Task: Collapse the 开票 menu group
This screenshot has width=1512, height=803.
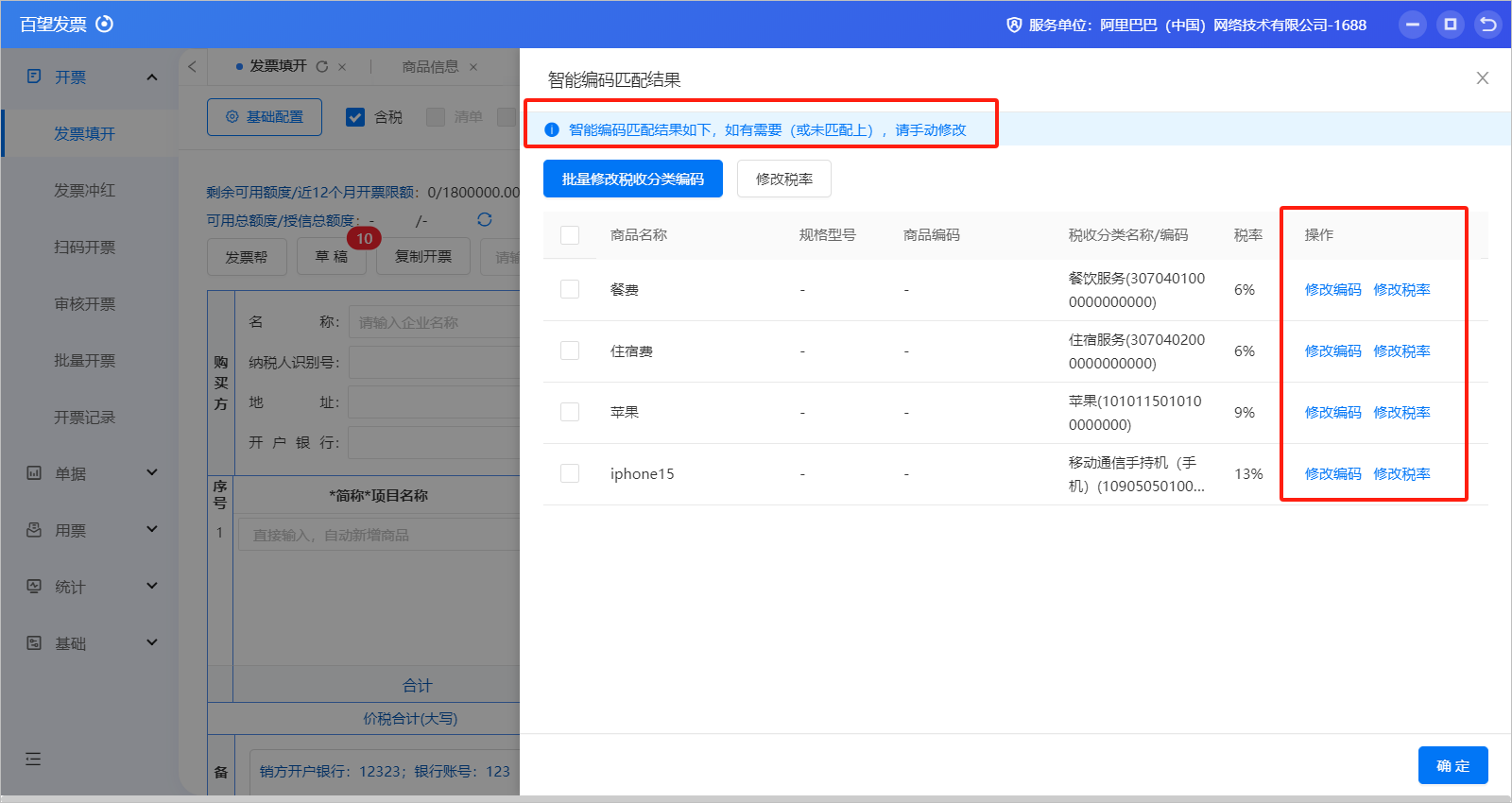Action: (x=152, y=77)
